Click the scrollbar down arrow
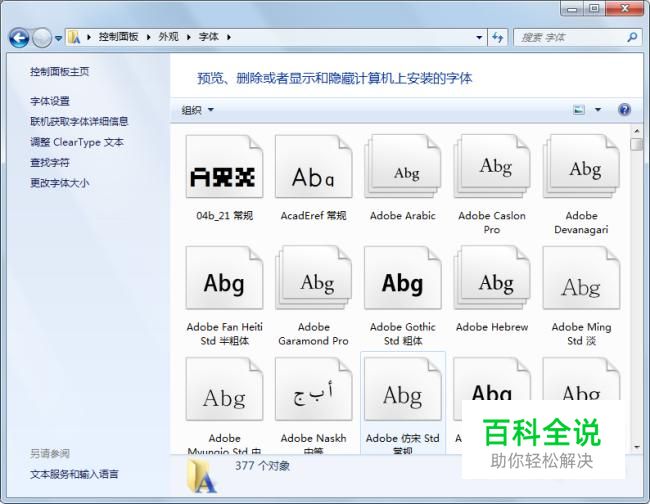The image size is (650, 504). [x=637, y=447]
